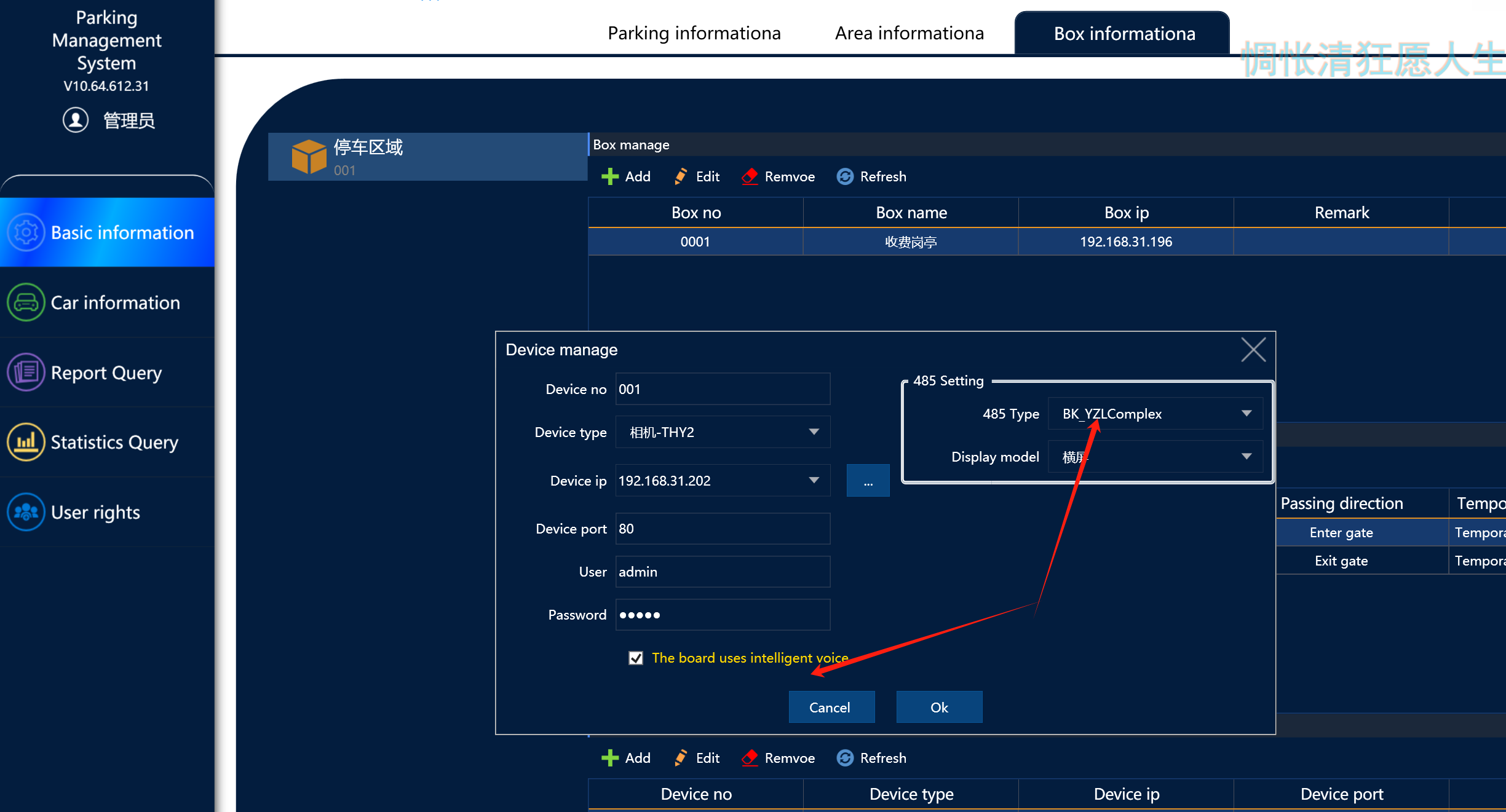Click the Refresh icon in Box manage toolbar
Viewport: 1506px width, 812px height.
point(845,177)
